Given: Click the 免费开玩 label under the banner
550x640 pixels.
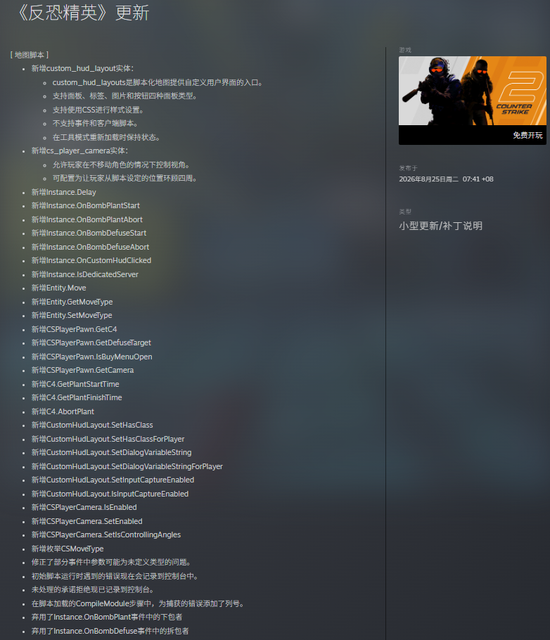Looking at the screenshot, I should pyautogui.click(x=528, y=135).
